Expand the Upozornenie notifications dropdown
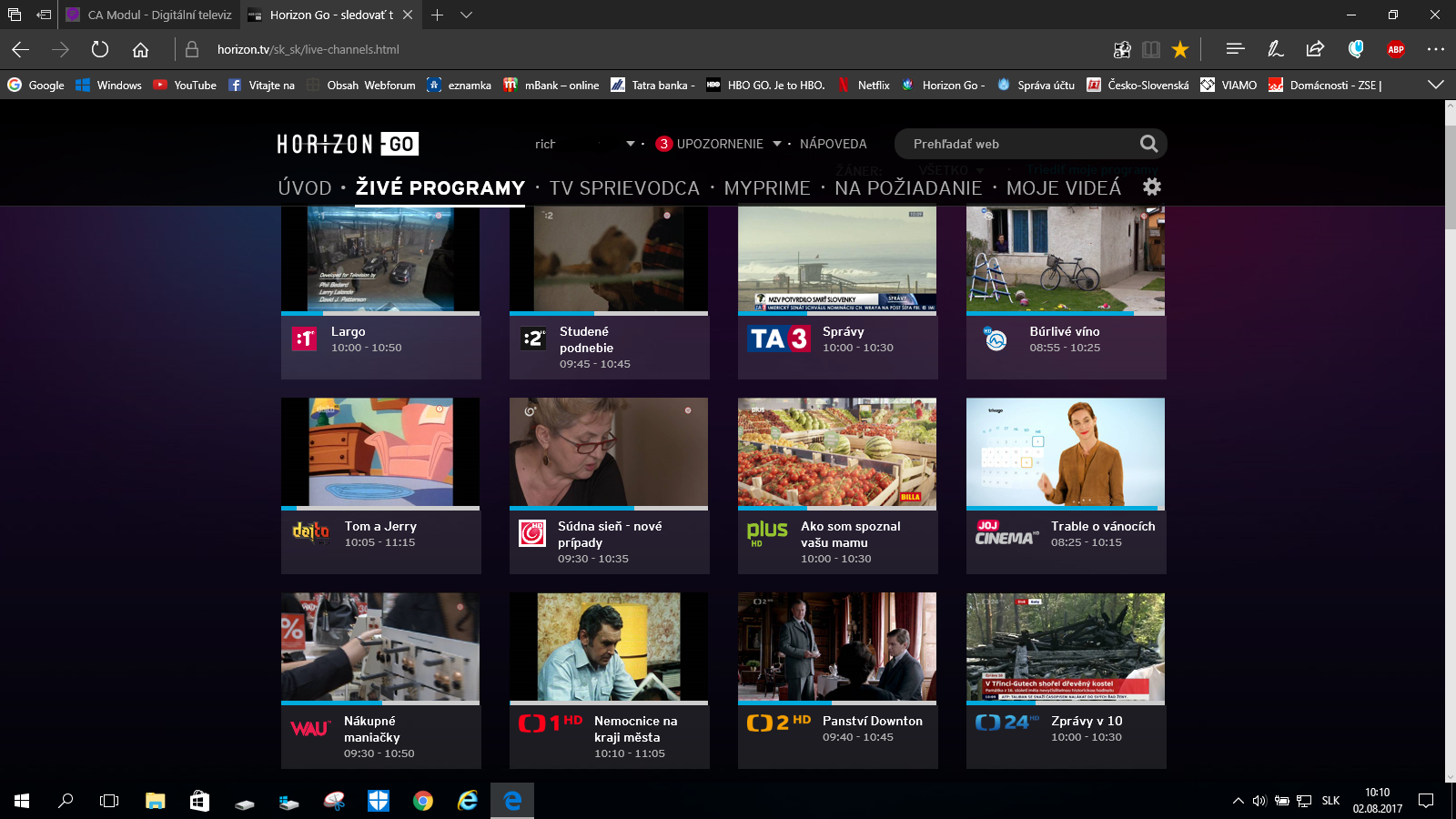The height and width of the screenshot is (819, 1456). (777, 144)
